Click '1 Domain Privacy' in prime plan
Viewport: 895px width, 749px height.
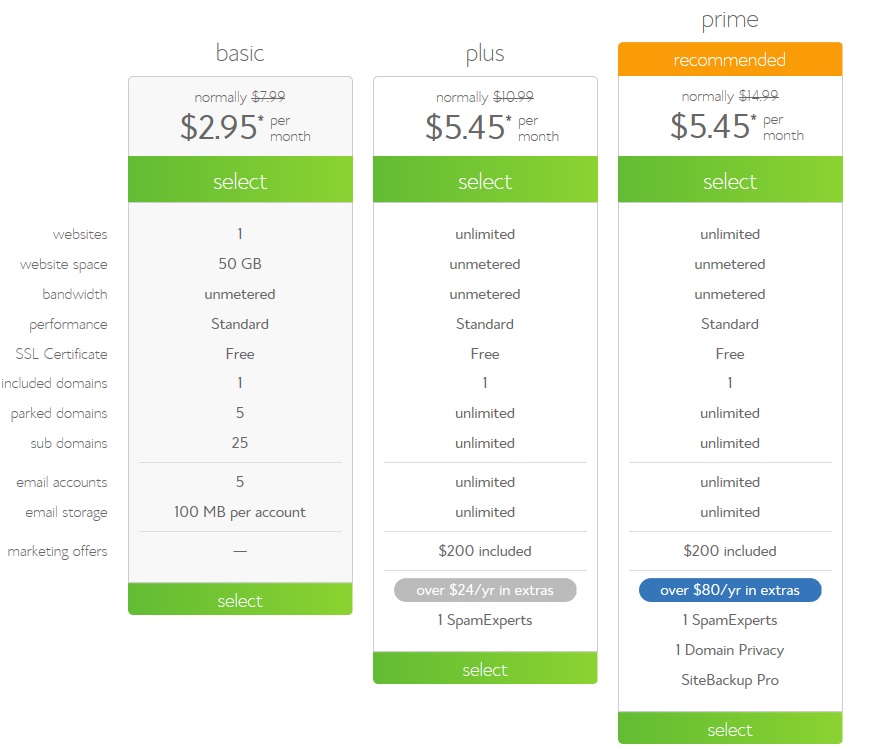tap(729, 650)
